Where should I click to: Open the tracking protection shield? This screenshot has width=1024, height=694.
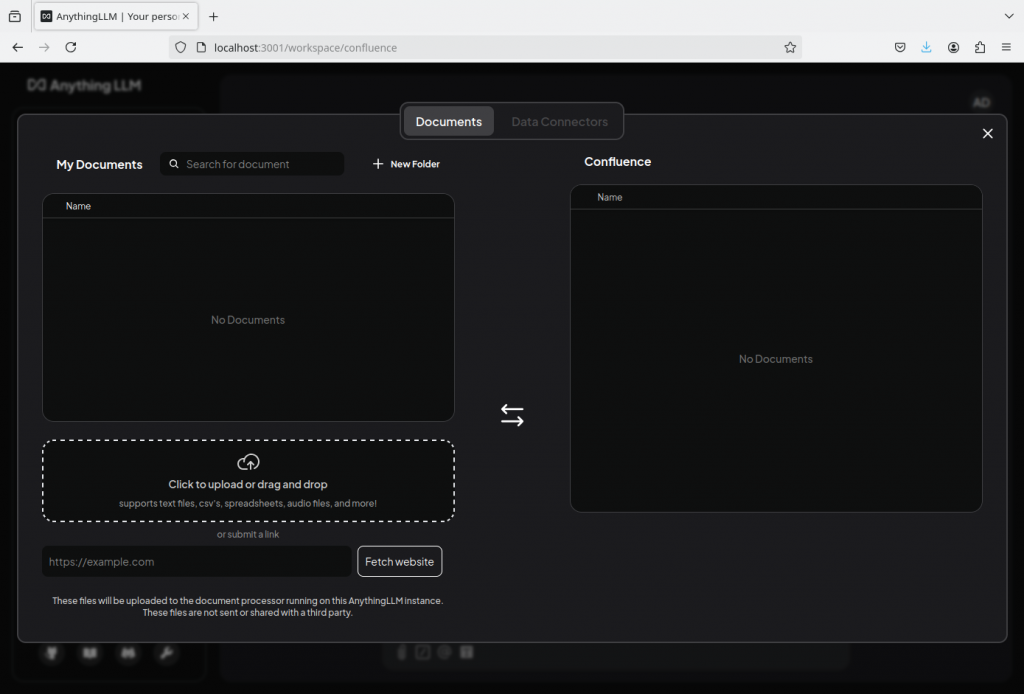tap(181, 47)
